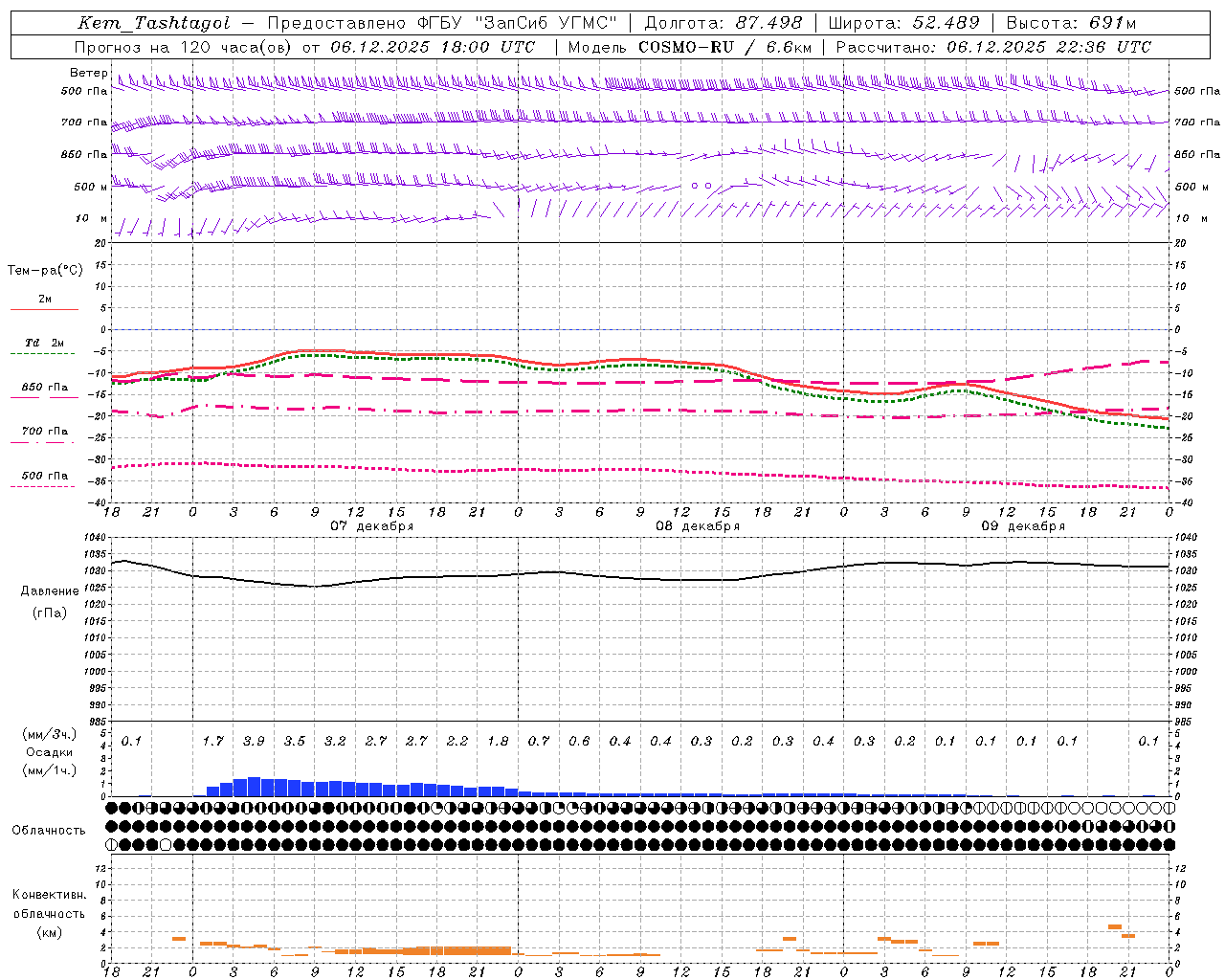Screen dimensions: 1225x980
Task: Click the '09 декабря' date label
Action: click(1023, 526)
